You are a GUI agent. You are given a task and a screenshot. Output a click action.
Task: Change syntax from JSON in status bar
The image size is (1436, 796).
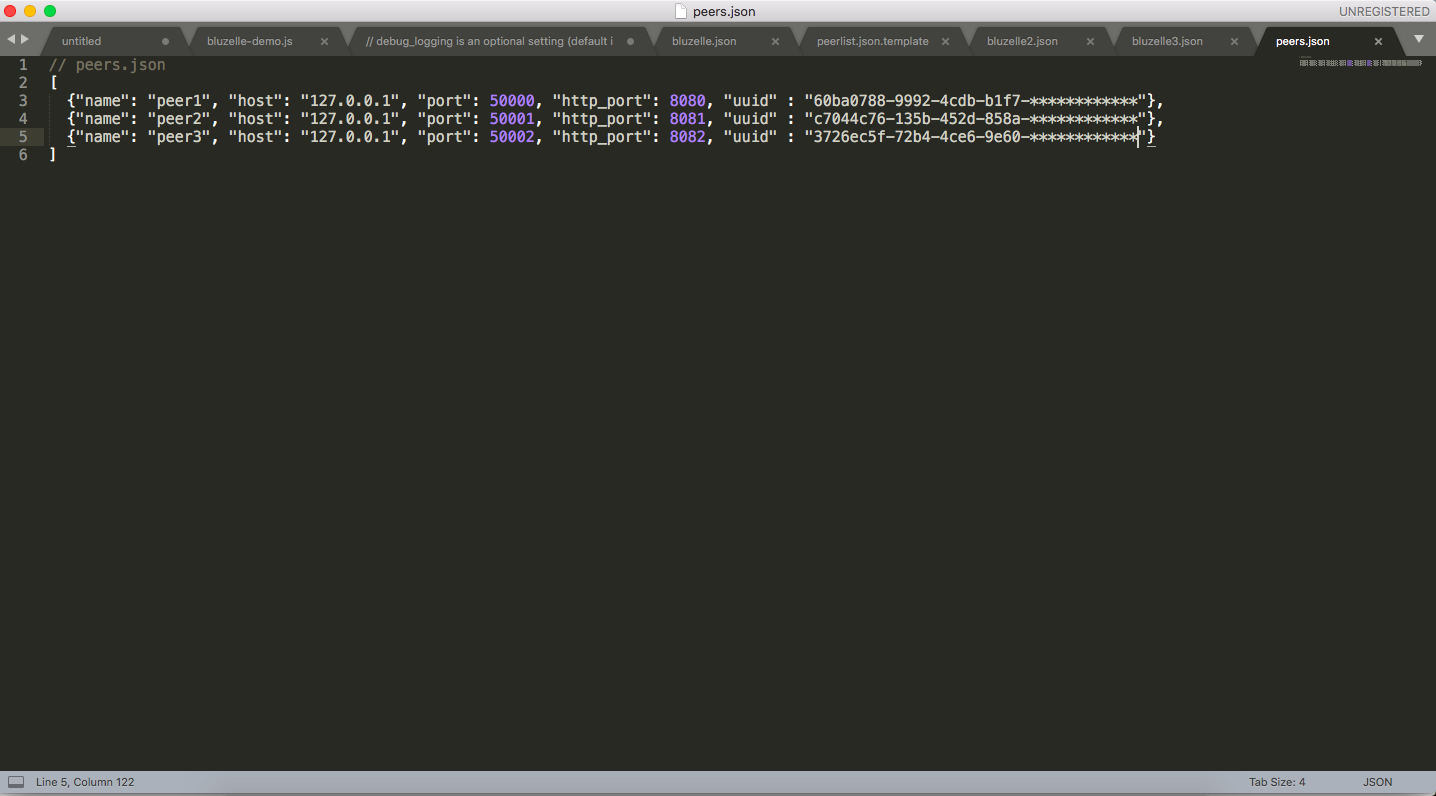click(x=1377, y=782)
